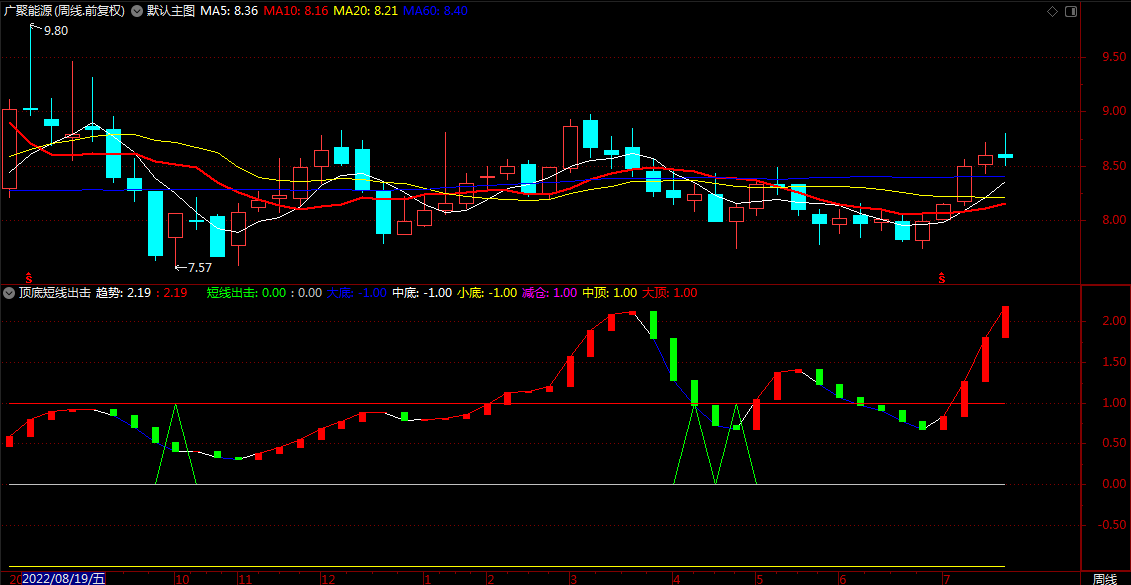Click the red S marker near month 7

[942, 276]
